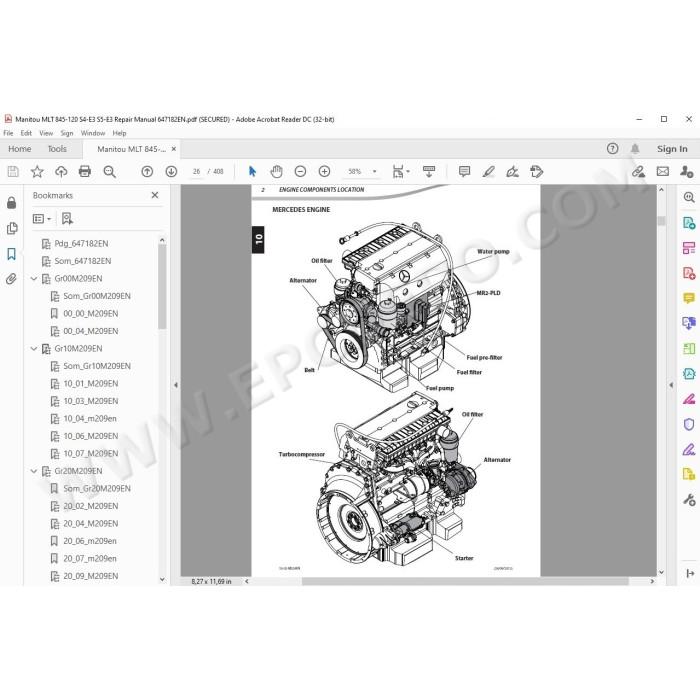The image size is (700, 700).
Task: Click the document vertical scrollbar thumb
Action: pos(661,221)
